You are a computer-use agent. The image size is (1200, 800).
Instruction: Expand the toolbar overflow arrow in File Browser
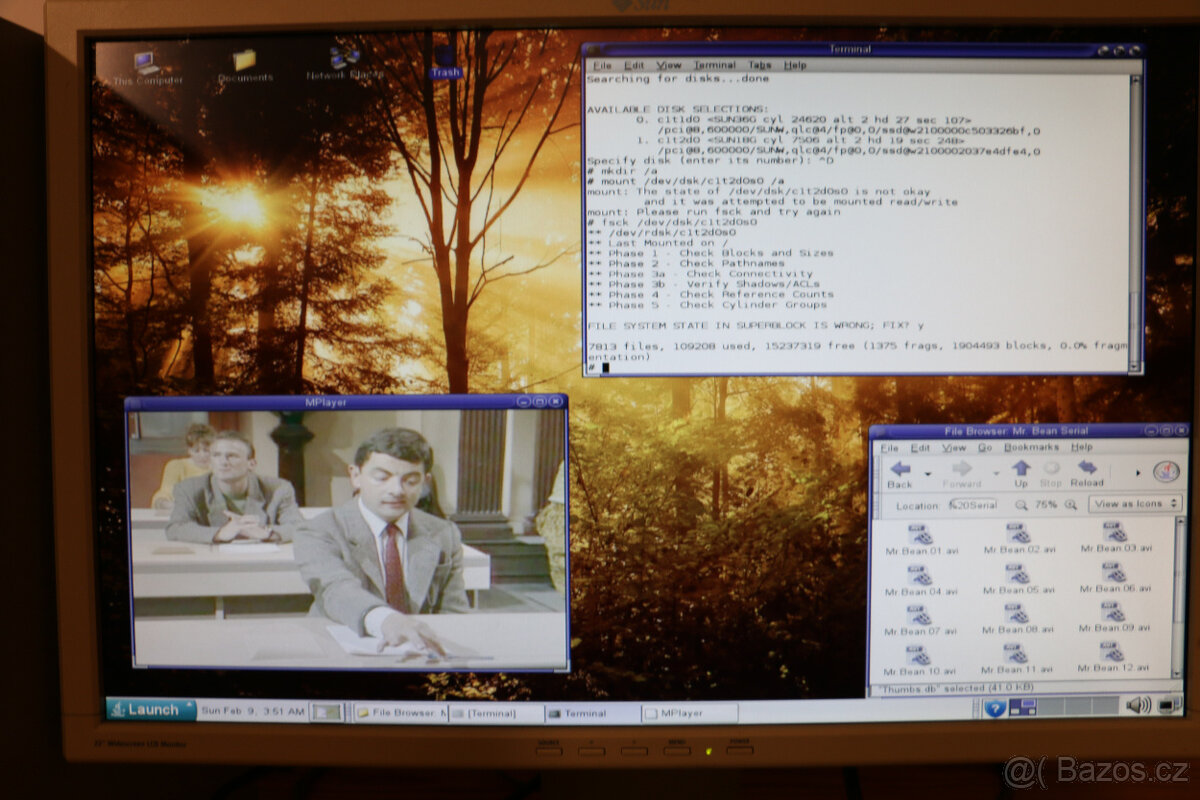pos(1138,471)
